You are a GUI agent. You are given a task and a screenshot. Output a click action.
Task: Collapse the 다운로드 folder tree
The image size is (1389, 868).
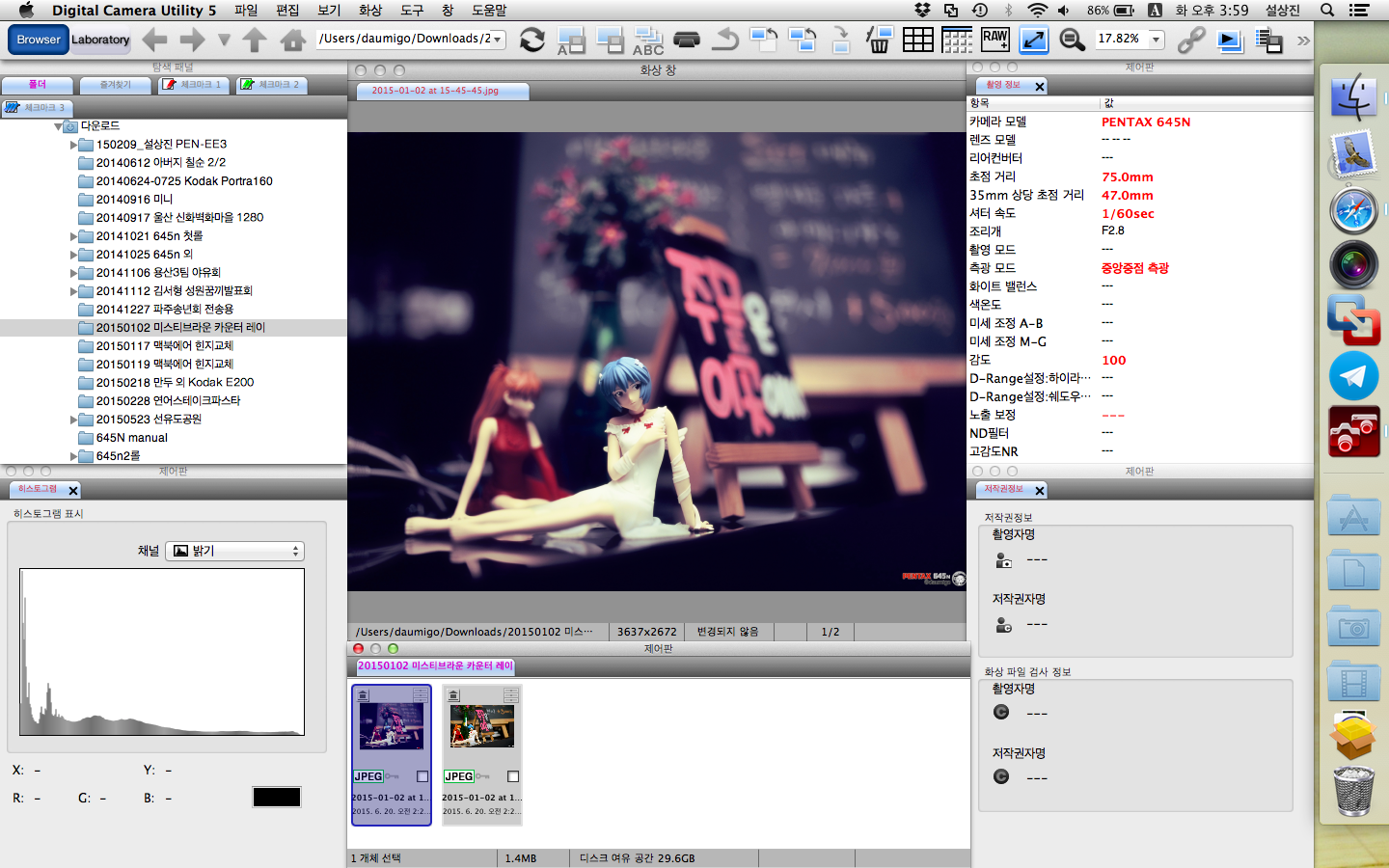58,126
